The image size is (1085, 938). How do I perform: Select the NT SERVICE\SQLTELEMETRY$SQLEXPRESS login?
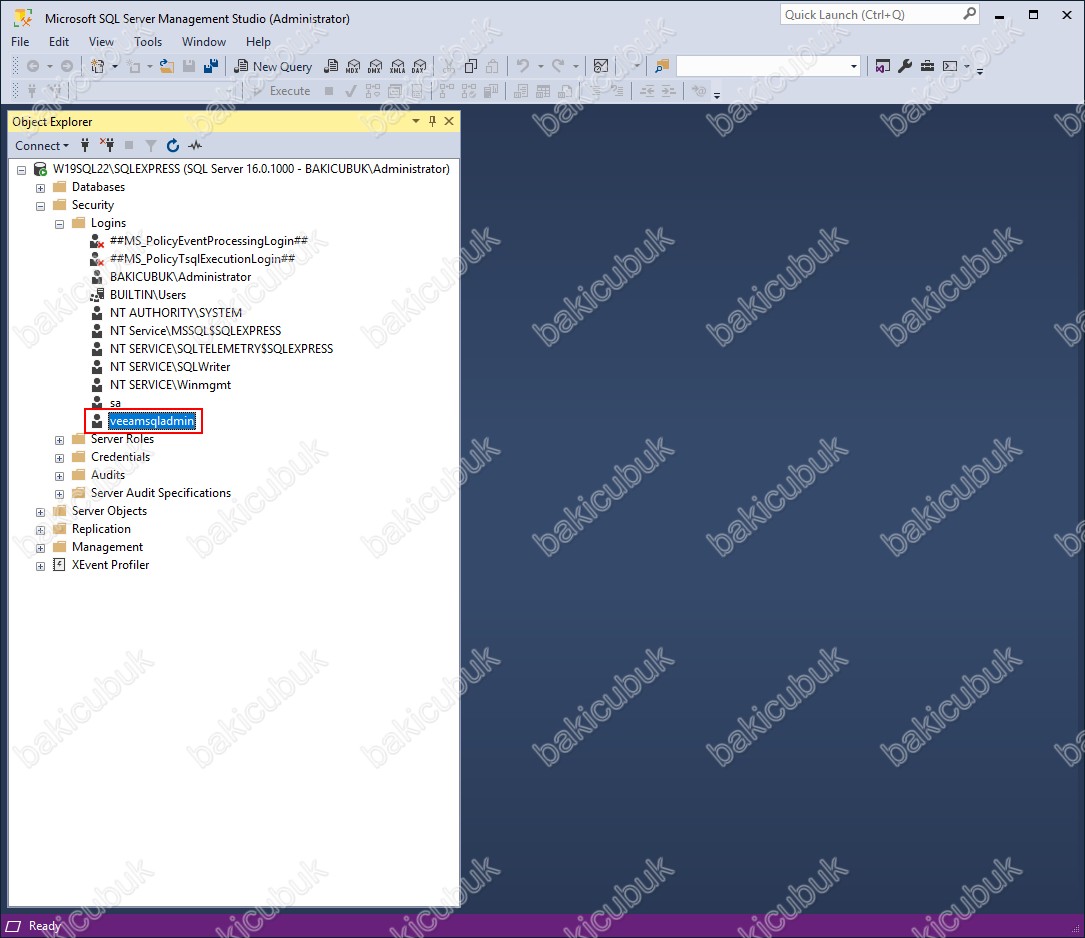221,349
